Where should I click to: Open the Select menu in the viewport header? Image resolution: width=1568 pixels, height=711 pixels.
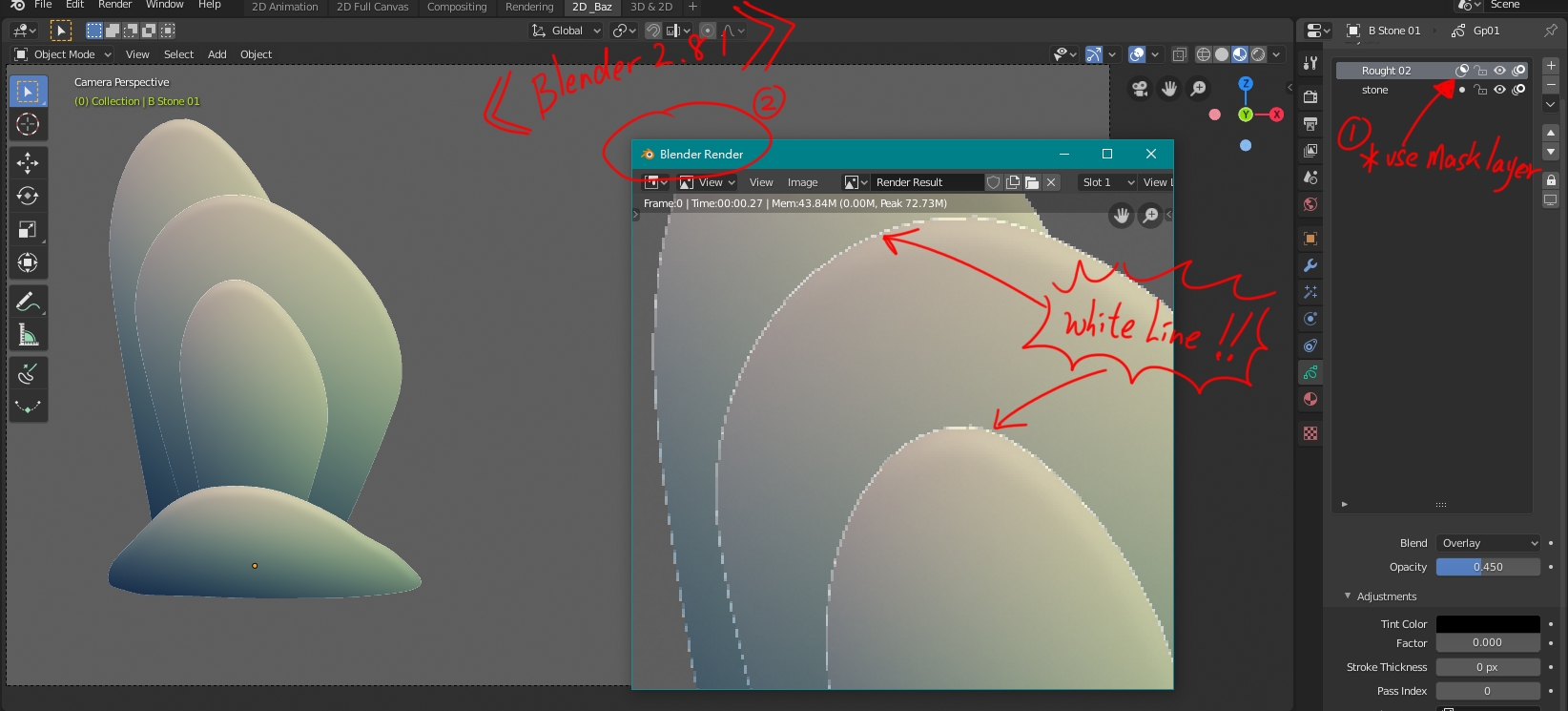178,54
